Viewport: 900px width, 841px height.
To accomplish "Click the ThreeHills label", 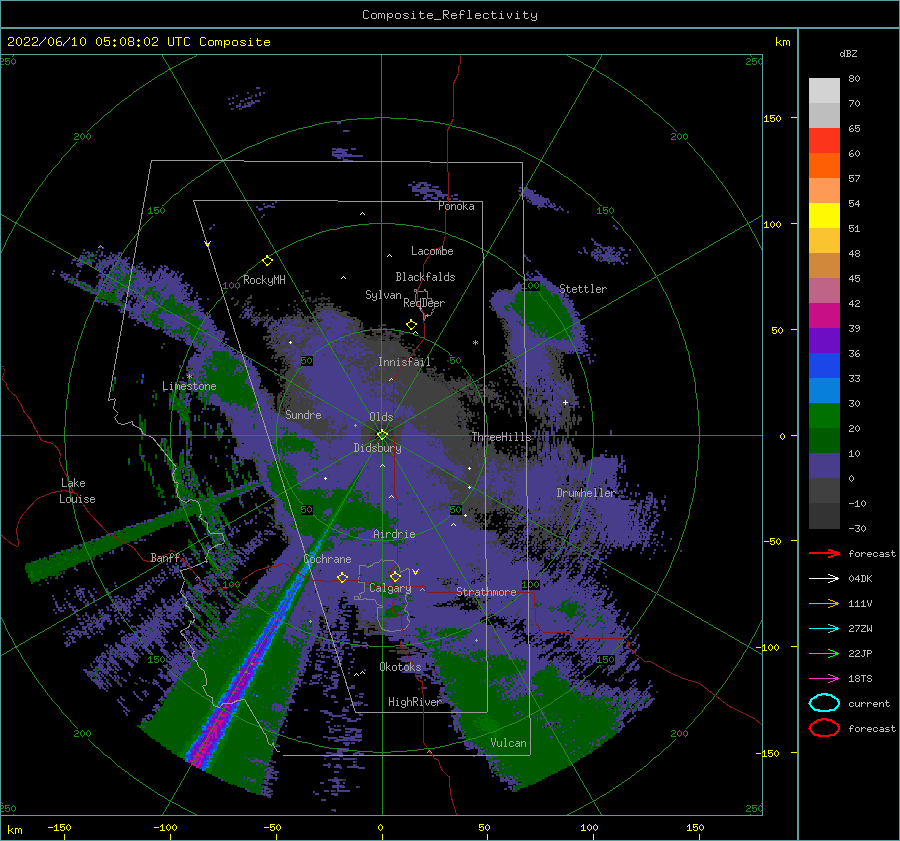I will click(502, 437).
